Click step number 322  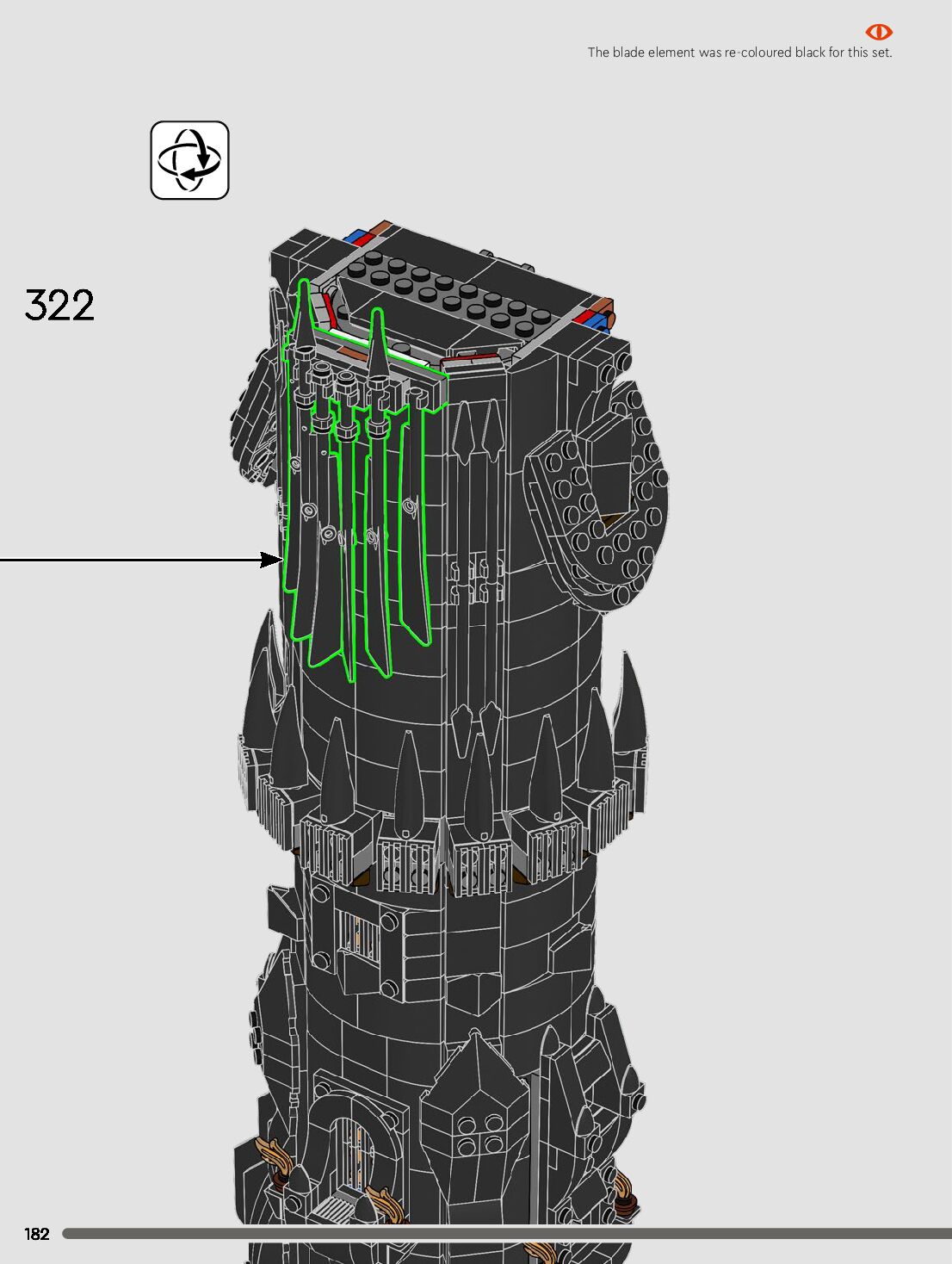(59, 305)
